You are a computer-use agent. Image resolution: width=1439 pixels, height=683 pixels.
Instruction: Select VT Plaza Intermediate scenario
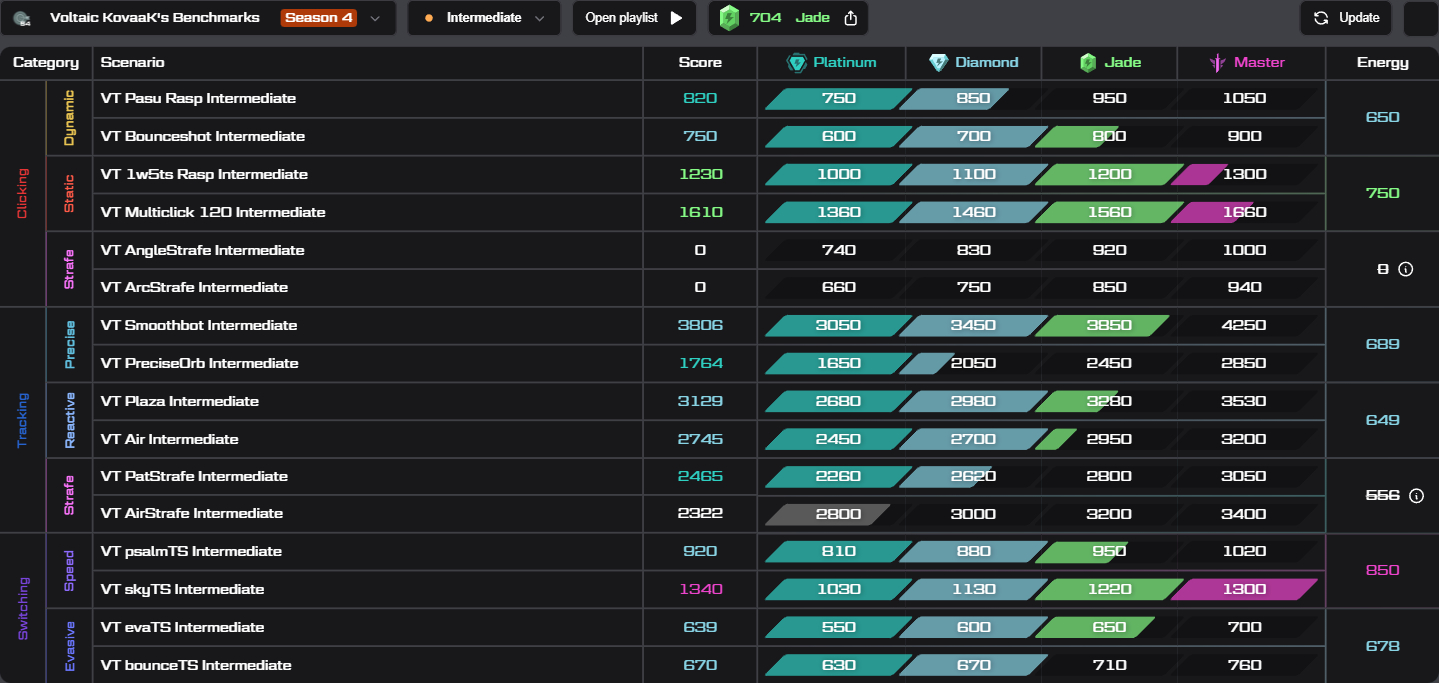point(180,402)
